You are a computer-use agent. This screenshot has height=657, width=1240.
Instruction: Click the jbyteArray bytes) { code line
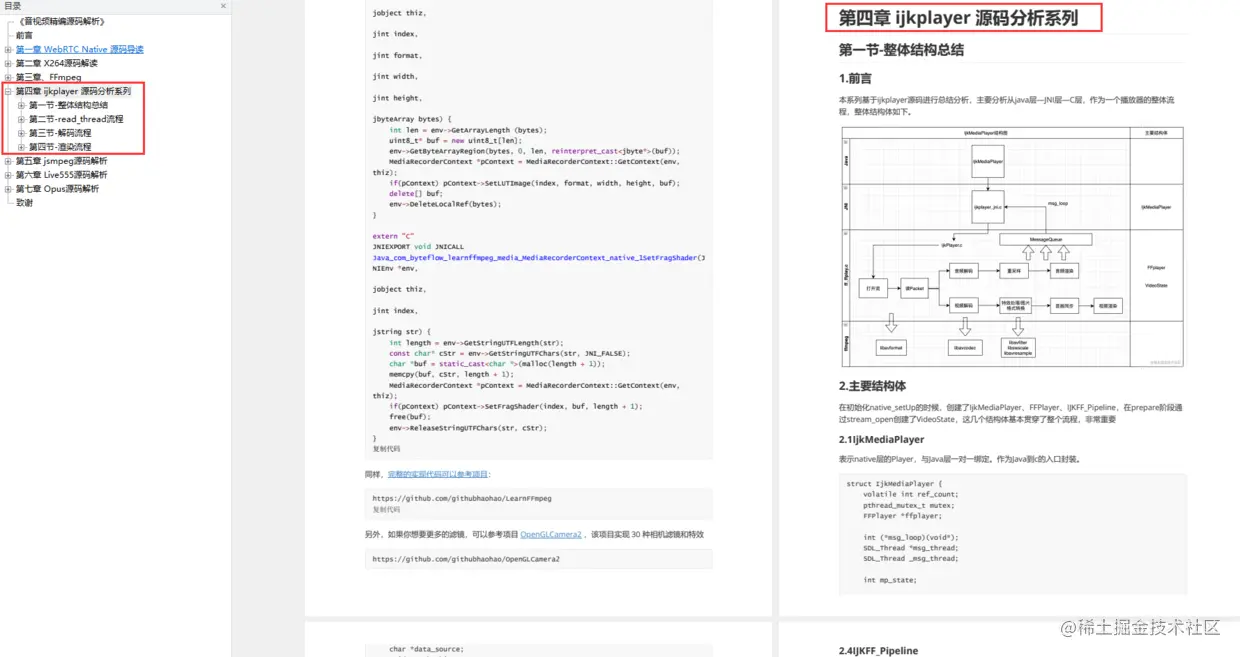coord(412,119)
